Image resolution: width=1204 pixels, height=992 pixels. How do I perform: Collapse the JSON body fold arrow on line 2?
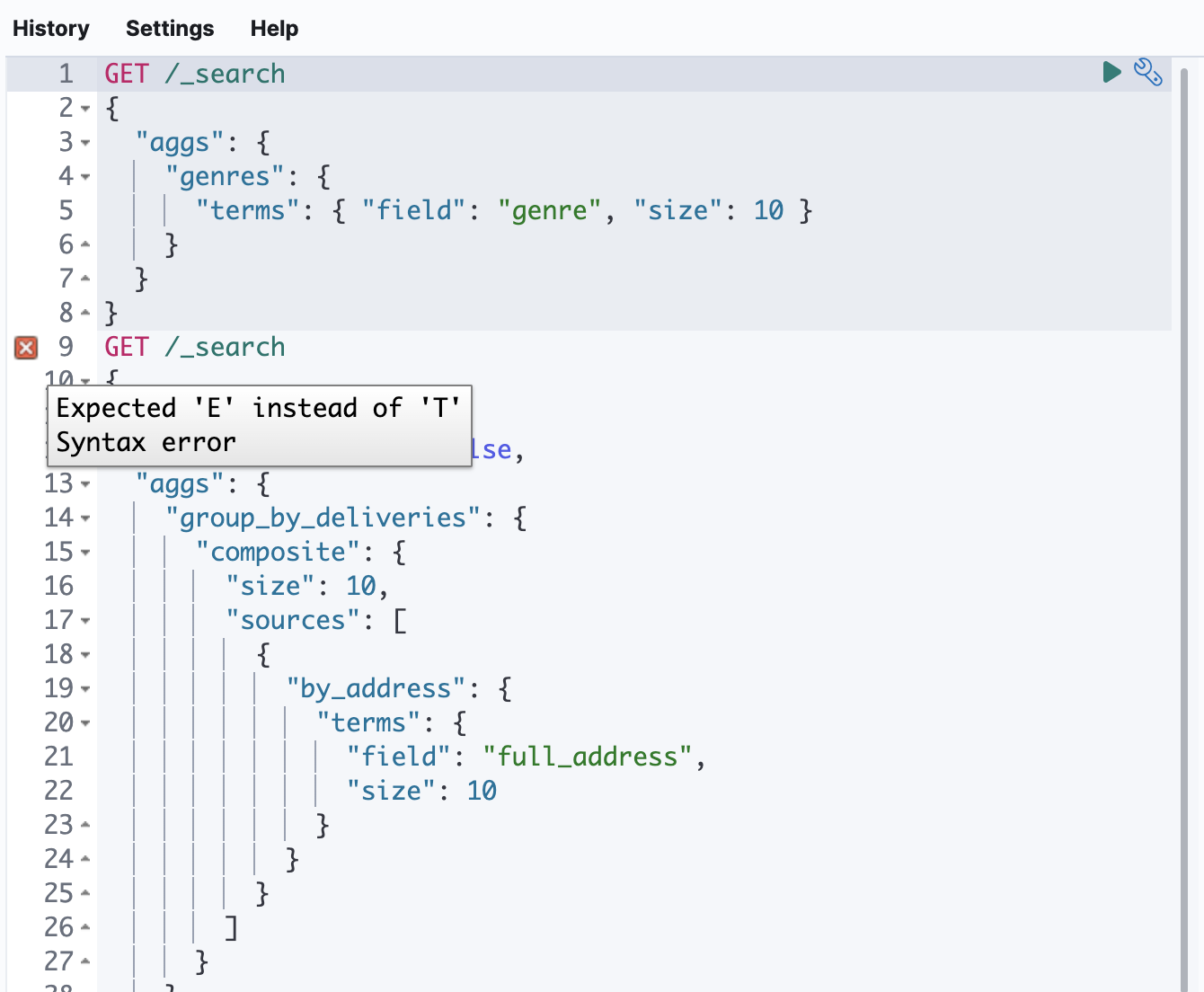[x=84, y=110]
